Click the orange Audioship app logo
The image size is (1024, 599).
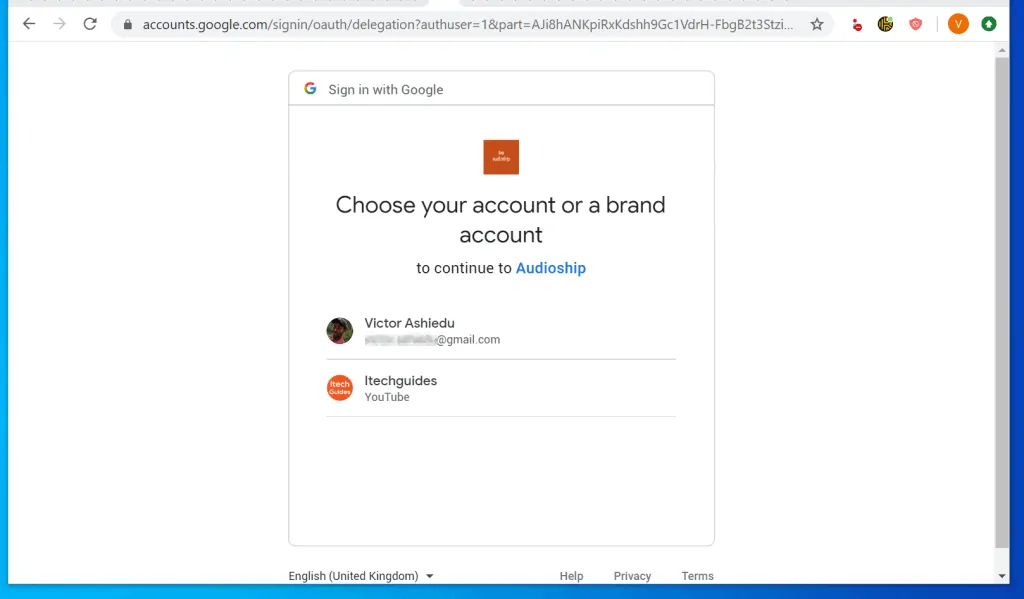[501, 157]
